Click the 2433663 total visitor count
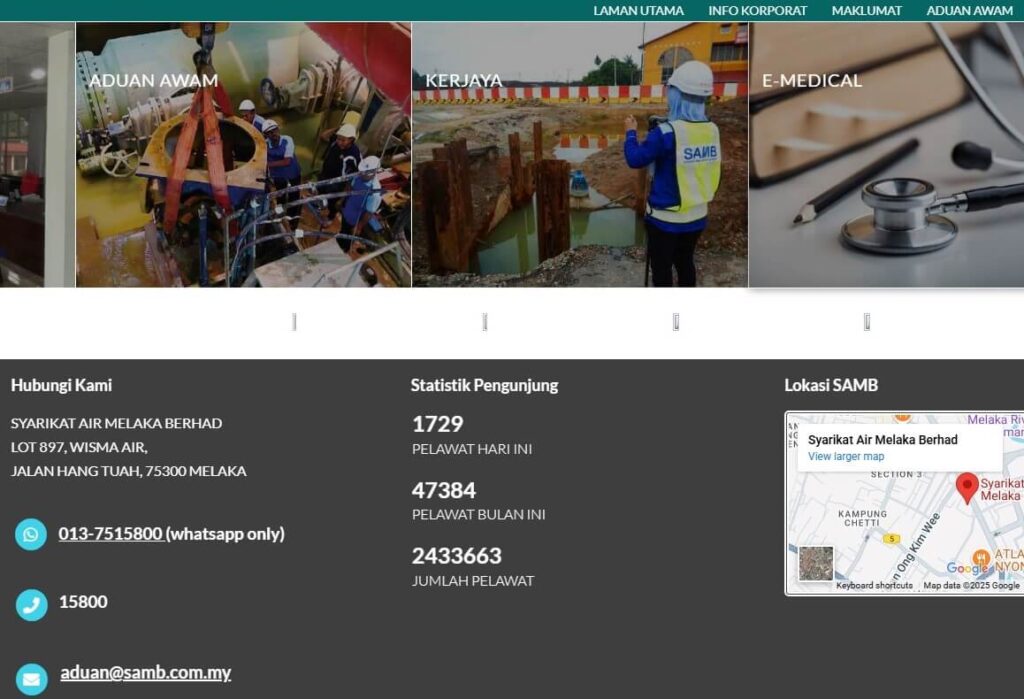 (456, 556)
